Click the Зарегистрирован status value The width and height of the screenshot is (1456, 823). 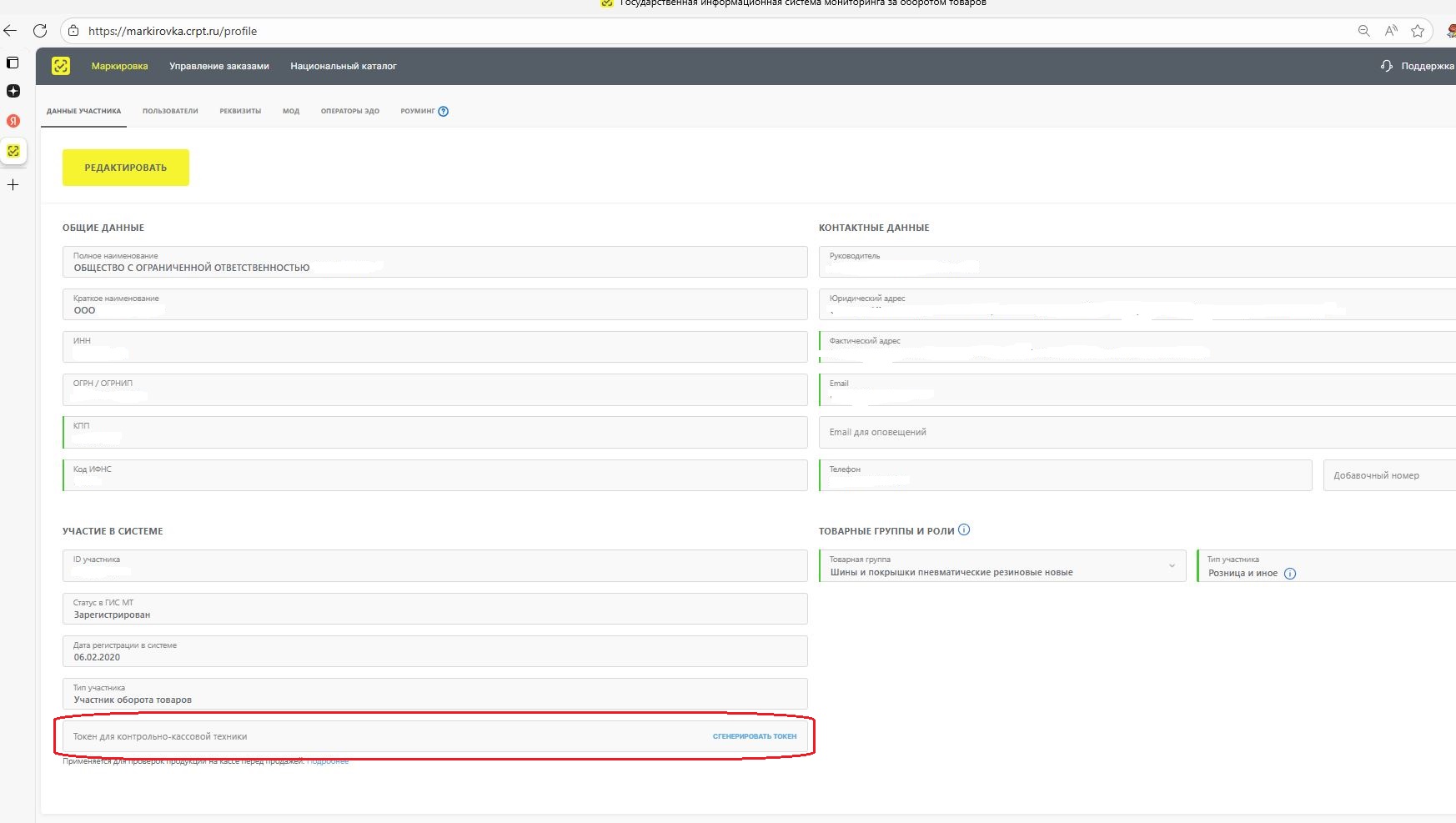click(112, 615)
